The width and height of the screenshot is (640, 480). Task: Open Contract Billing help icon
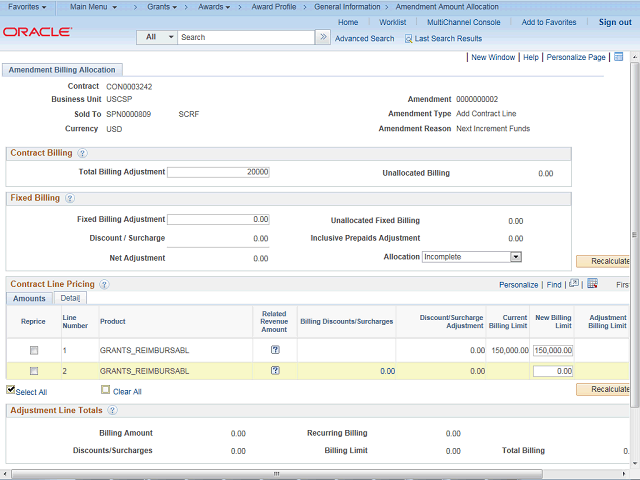[82, 153]
